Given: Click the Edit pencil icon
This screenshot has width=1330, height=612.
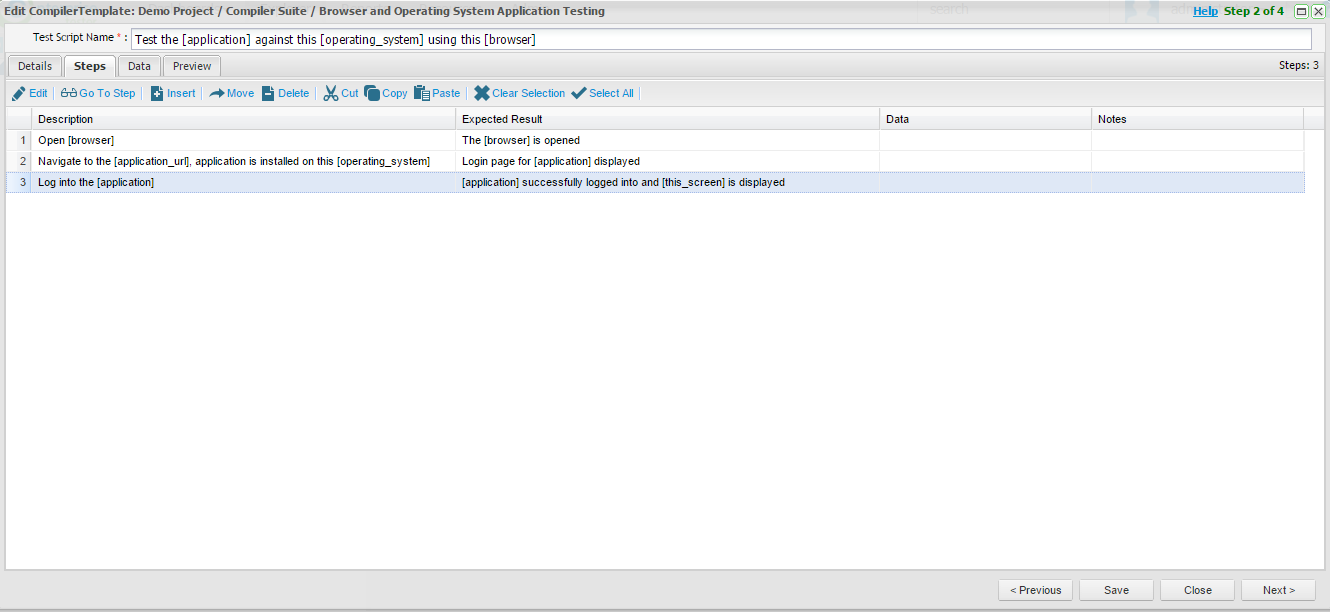Looking at the screenshot, I should click(19, 93).
